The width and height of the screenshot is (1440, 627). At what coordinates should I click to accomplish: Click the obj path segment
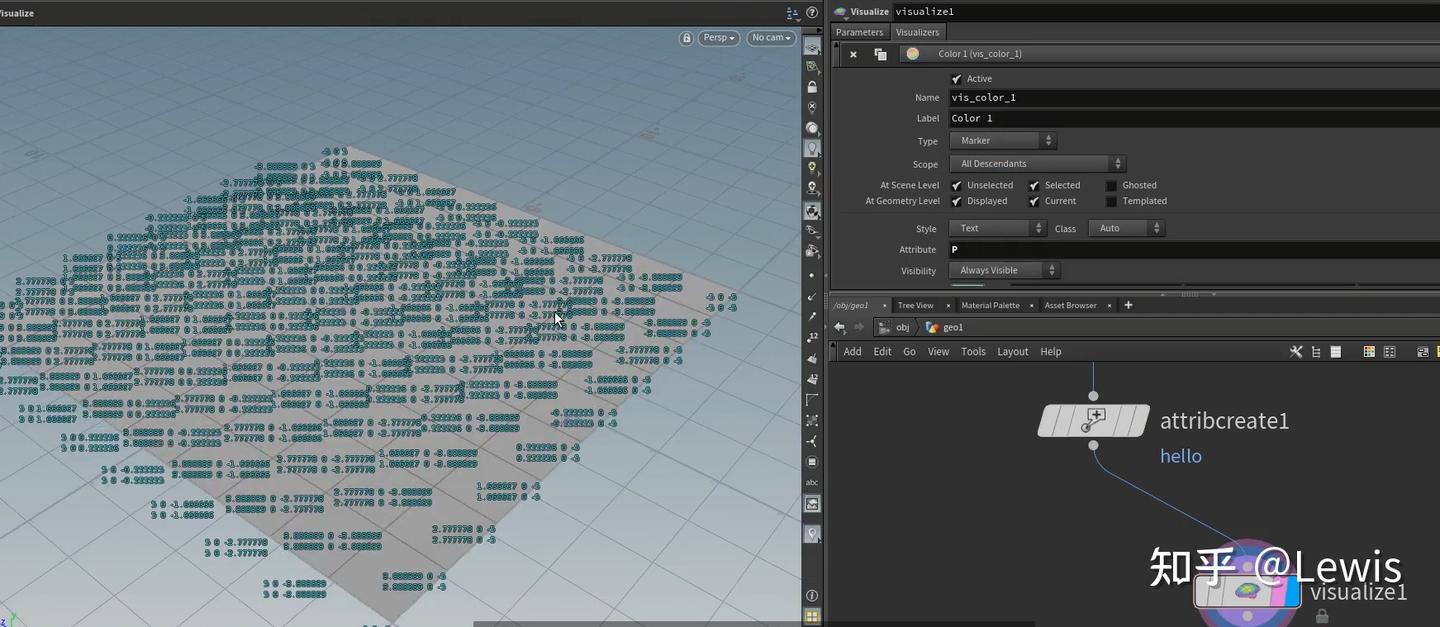(895, 327)
